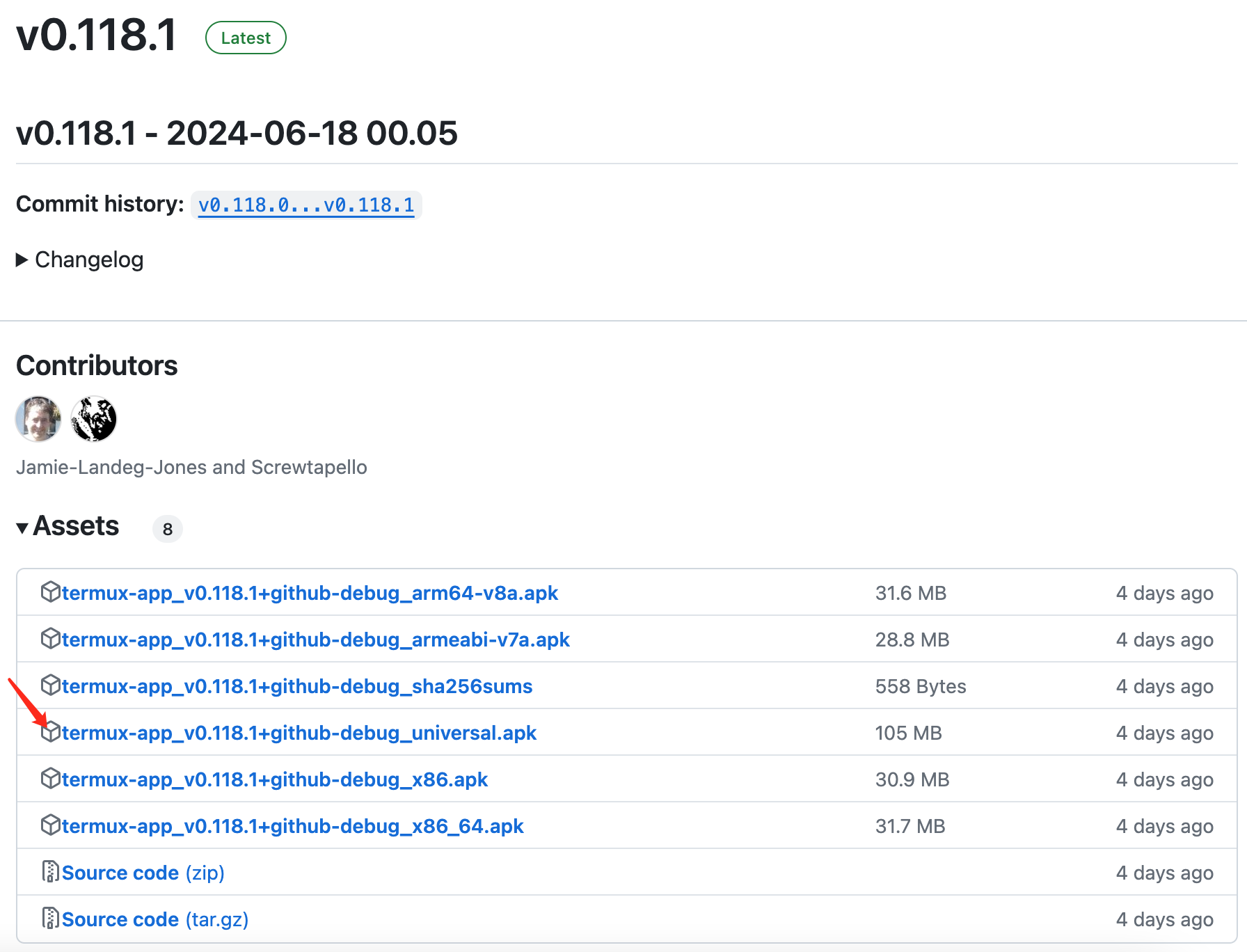Open Screwtapello contributor avatar
The width and height of the screenshot is (1247, 952).
tap(94, 419)
